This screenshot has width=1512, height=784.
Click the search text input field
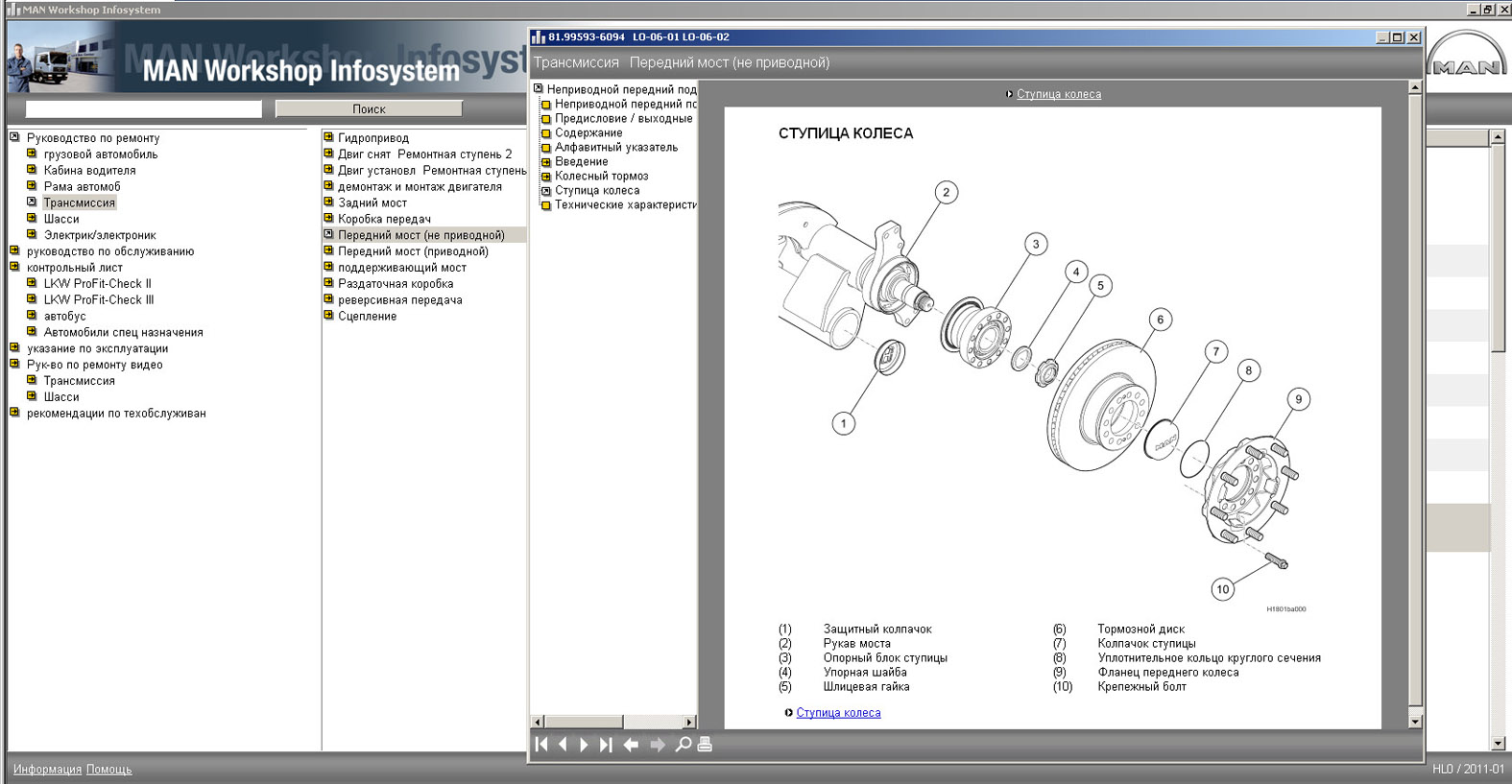(144, 109)
